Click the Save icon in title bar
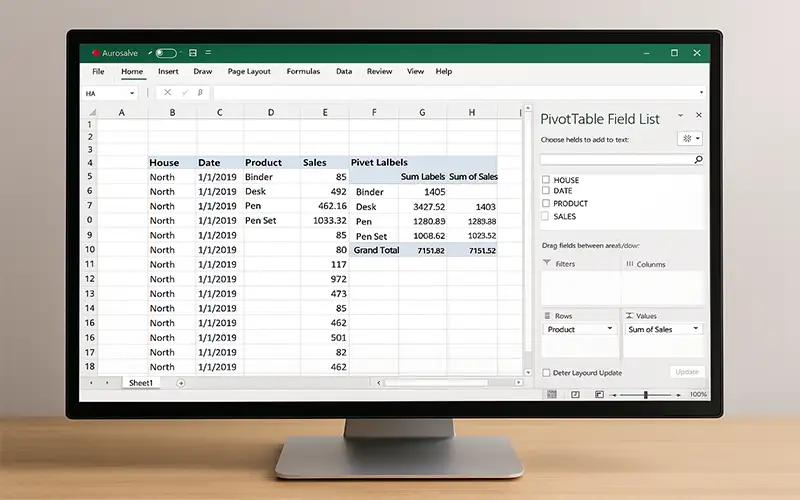 (x=191, y=53)
